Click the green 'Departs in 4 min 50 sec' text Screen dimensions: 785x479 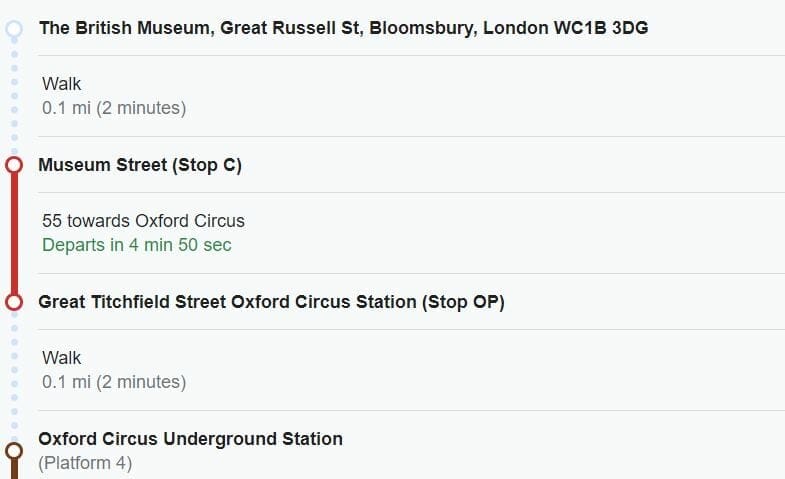(x=136, y=245)
